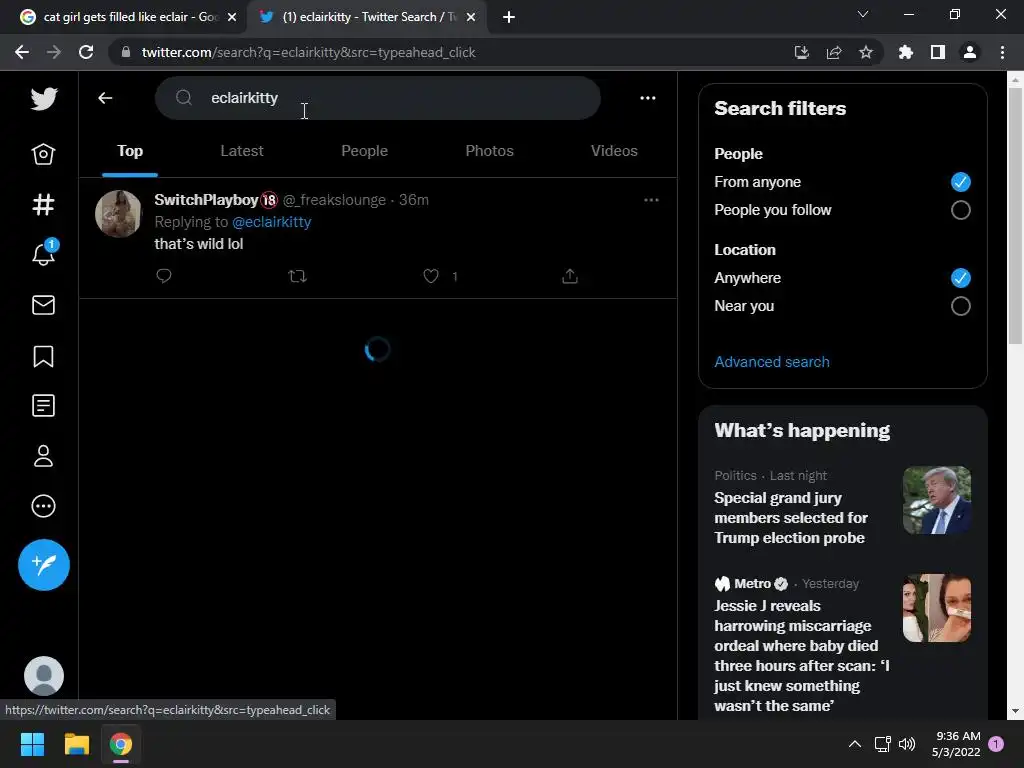Switch to the People tab
The width and height of the screenshot is (1024, 768).
coord(364,151)
